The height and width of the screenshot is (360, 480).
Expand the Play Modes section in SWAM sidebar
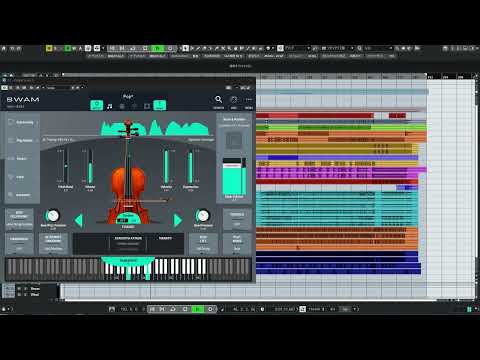coord(22,140)
